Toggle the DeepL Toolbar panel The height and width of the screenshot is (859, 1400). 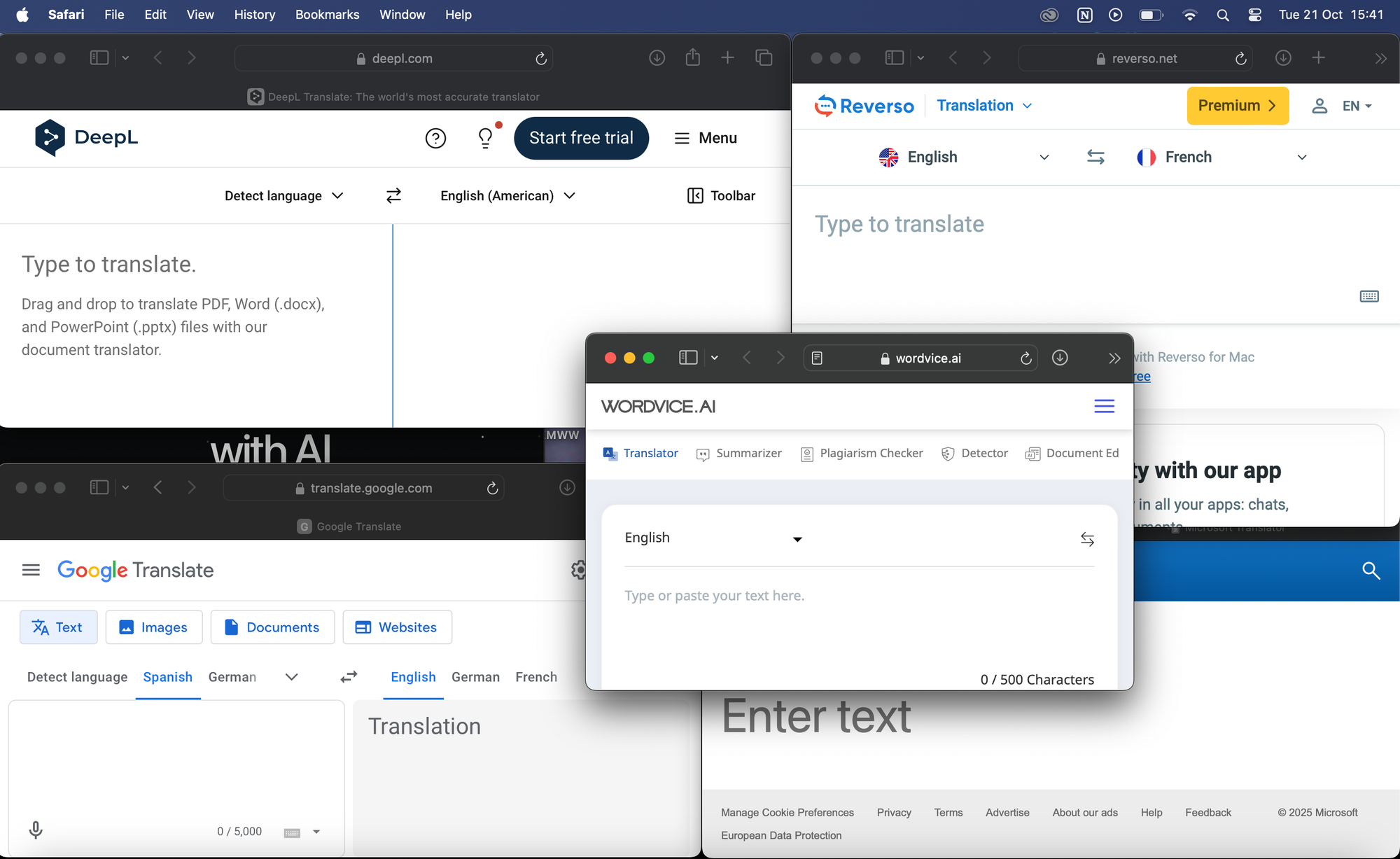(x=721, y=195)
